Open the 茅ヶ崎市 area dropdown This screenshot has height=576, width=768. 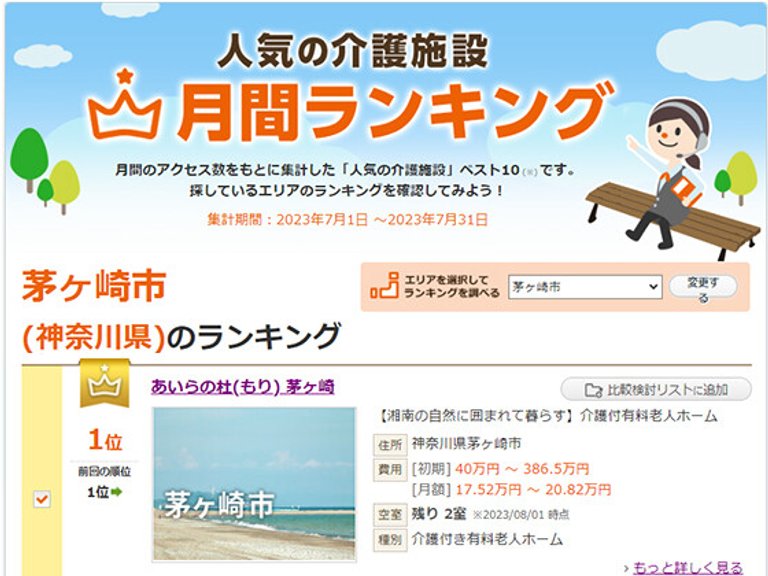point(585,287)
